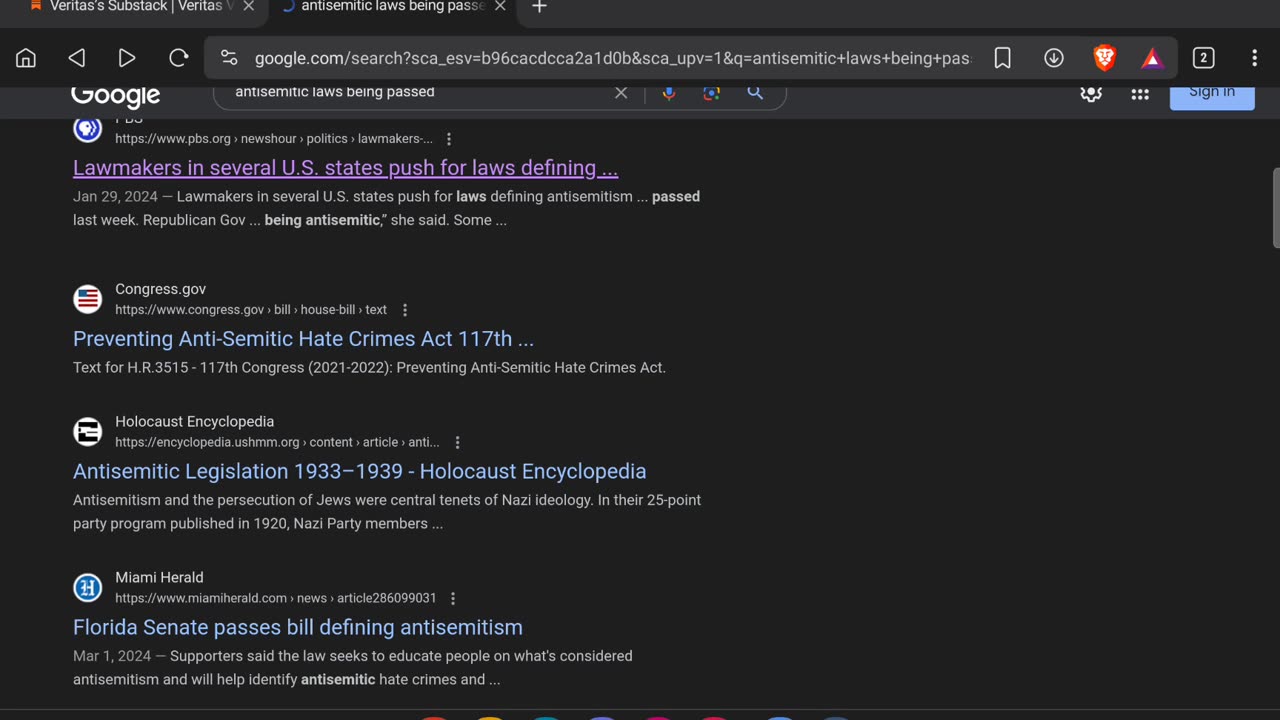
Task: Select the antisemitic laws being passed tab
Action: click(392, 7)
